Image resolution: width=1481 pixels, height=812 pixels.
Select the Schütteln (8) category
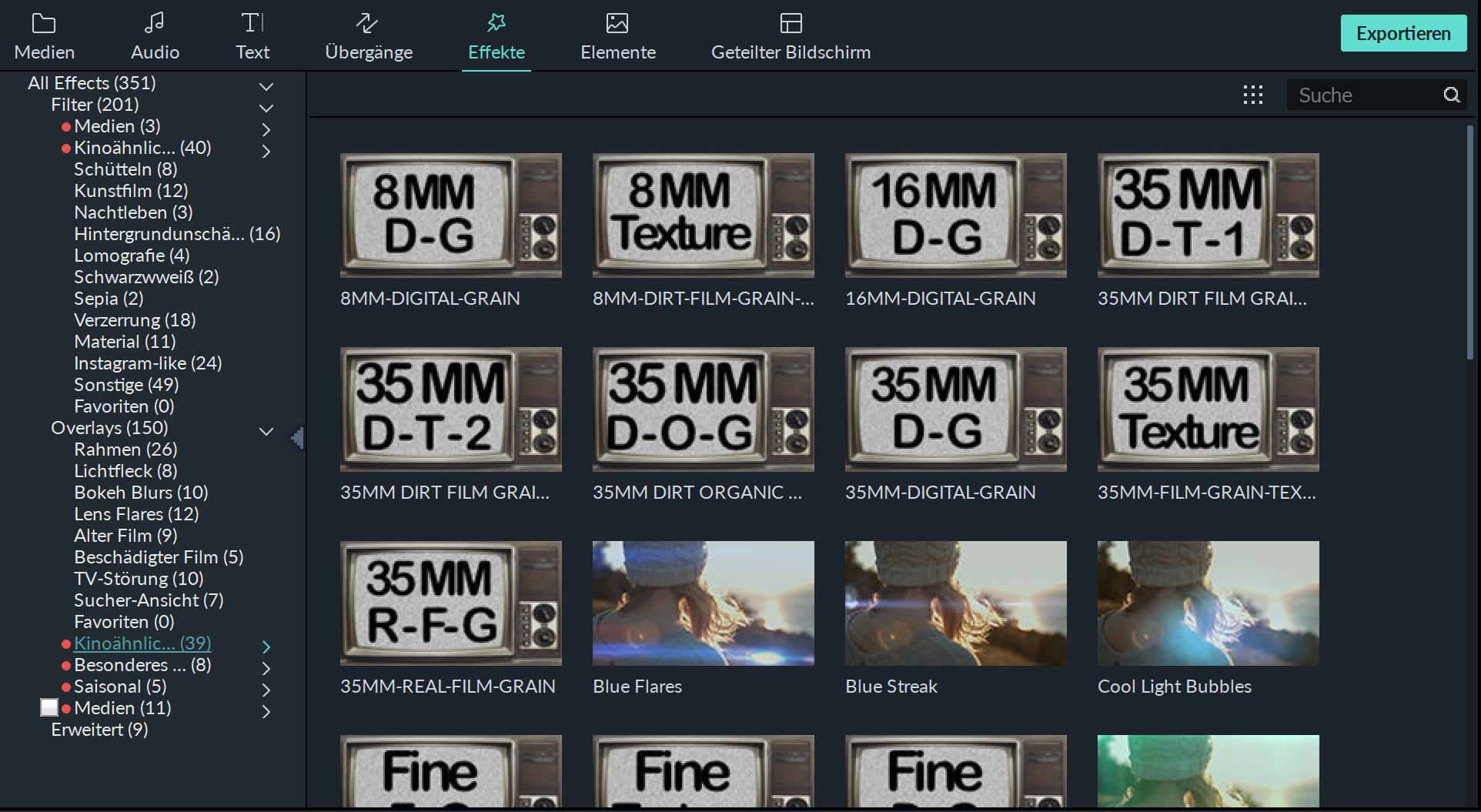125,169
